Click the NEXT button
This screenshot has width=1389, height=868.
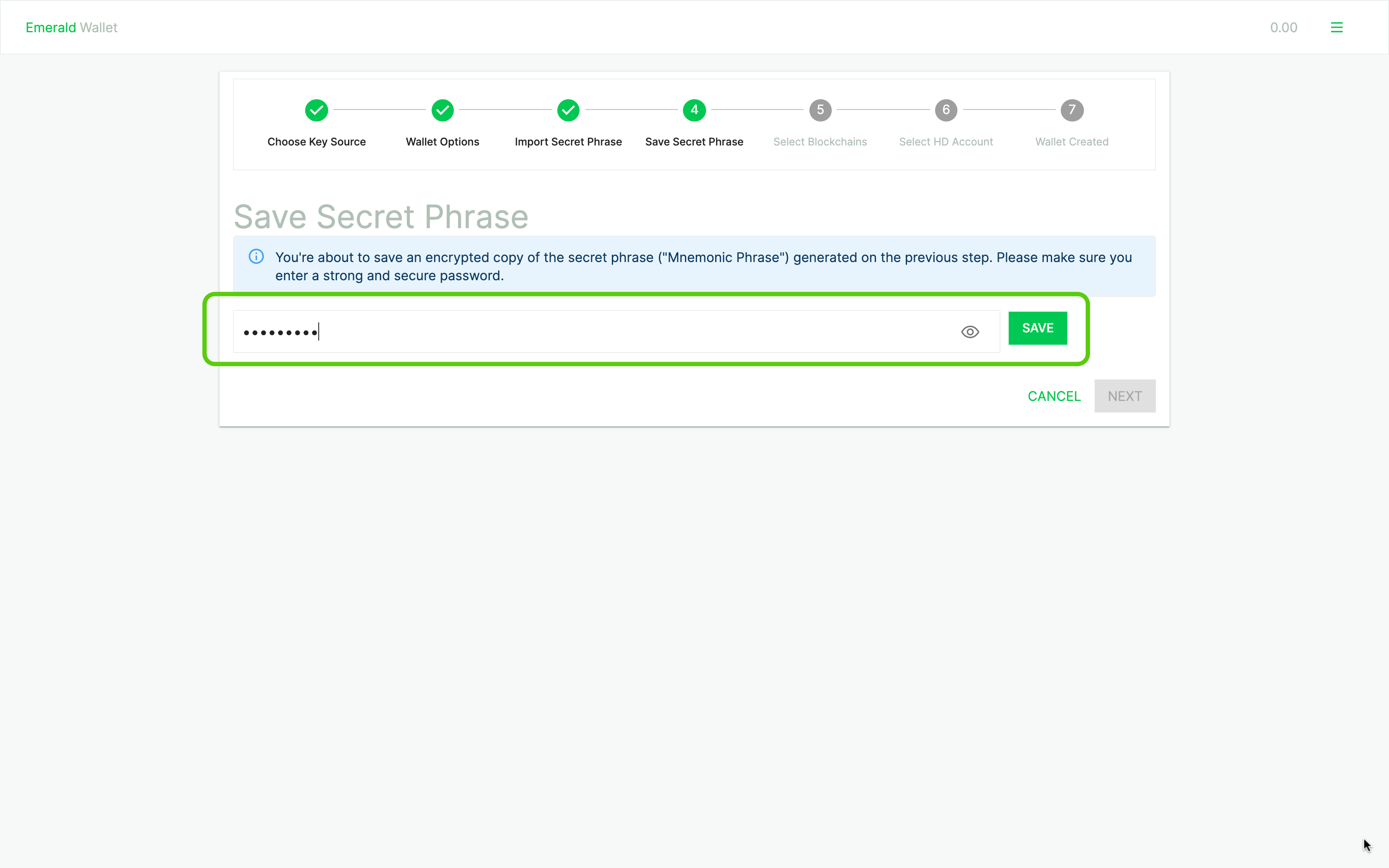point(1124,396)
